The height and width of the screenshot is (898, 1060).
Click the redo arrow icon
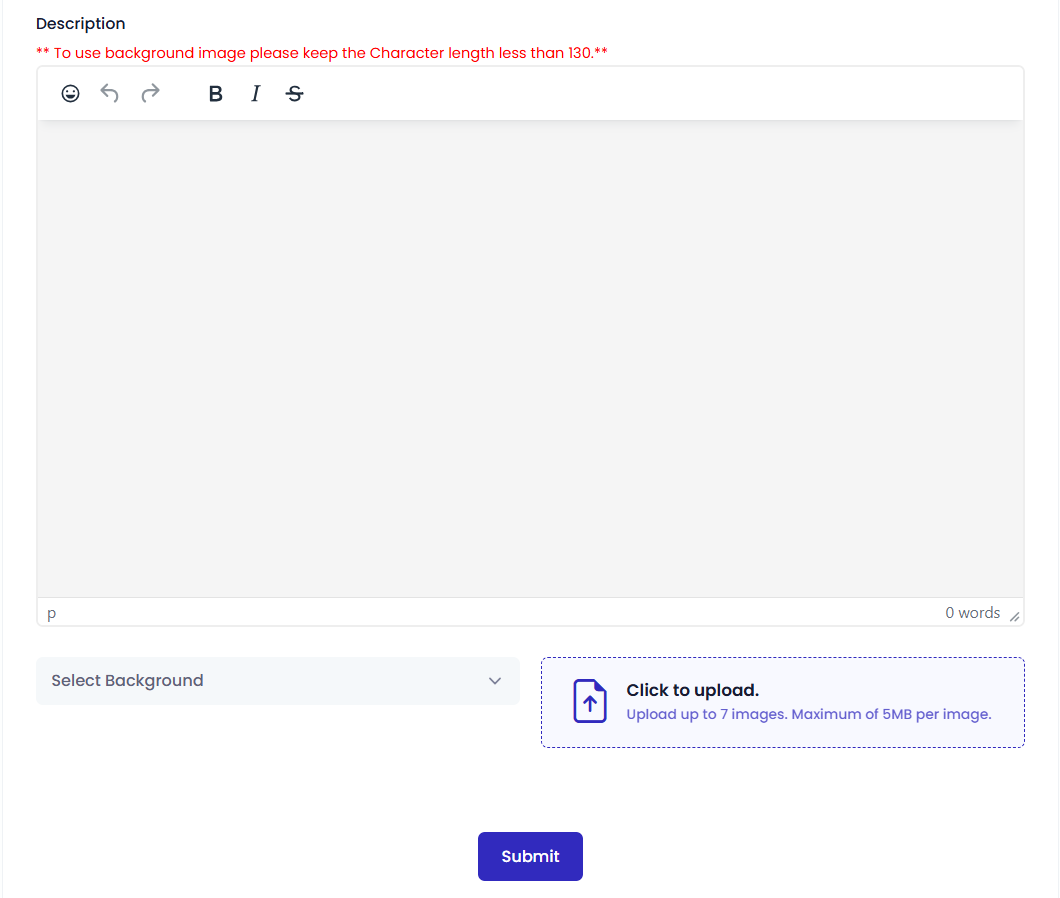click(150, 94)
